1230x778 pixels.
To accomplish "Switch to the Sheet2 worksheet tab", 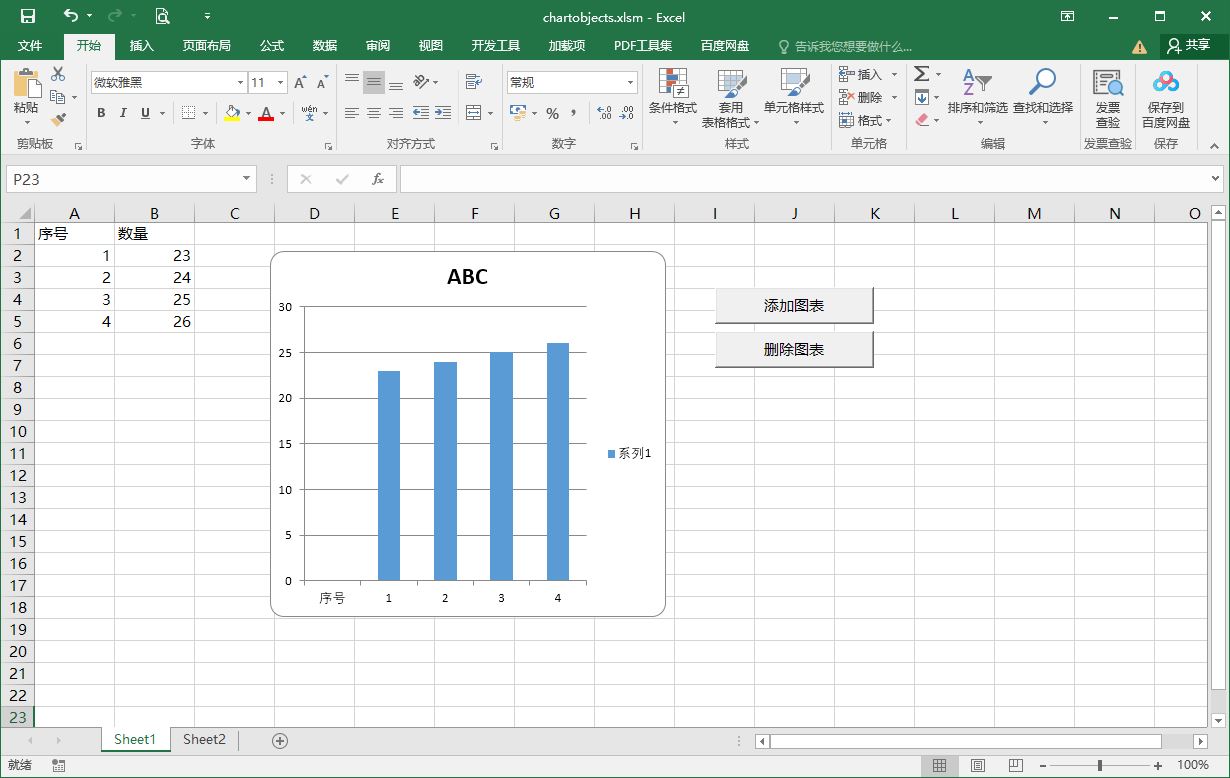I will (204, 740).
